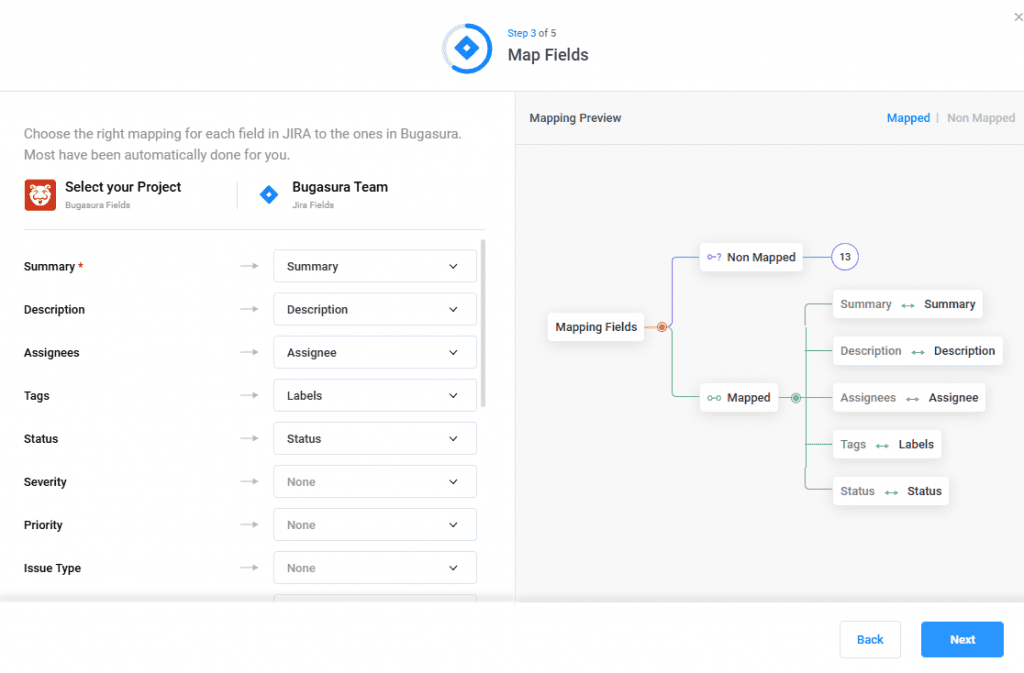Click the Jira step progress icon
1024x673 pixels.
coord(467,47)
